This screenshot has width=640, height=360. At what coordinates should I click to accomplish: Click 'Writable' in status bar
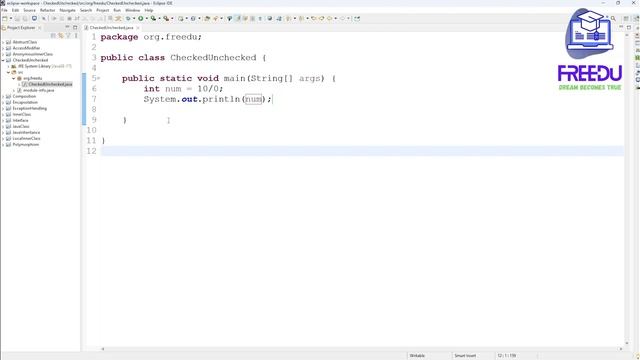click(417, 356)
